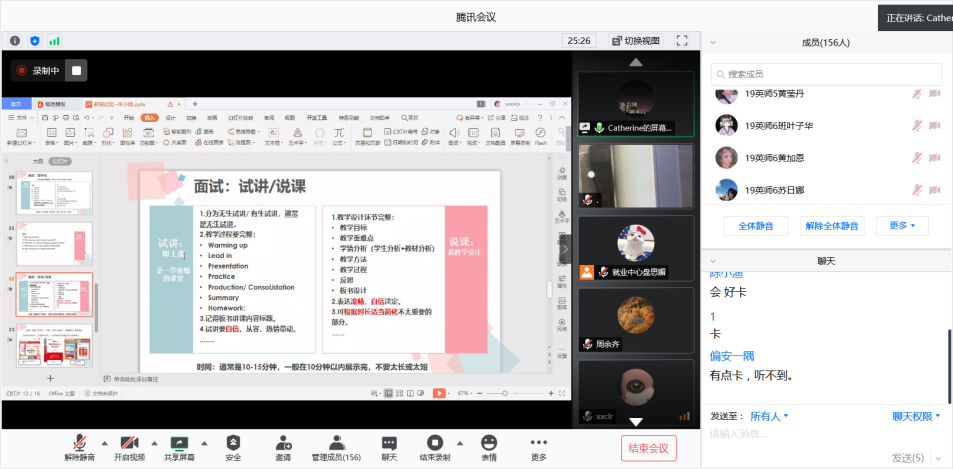
Task: Enter fullscreen using the top-right icon
Action: (682, 41)
